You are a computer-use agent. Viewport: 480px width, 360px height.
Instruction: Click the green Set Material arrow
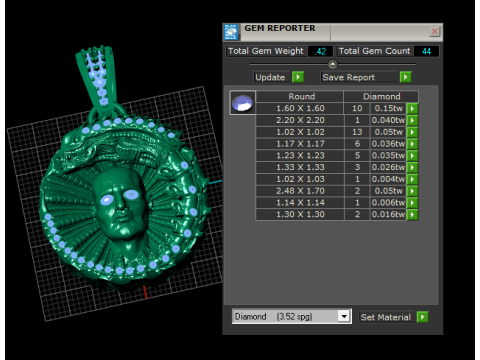pyautogui.click(x=422, y=317)
